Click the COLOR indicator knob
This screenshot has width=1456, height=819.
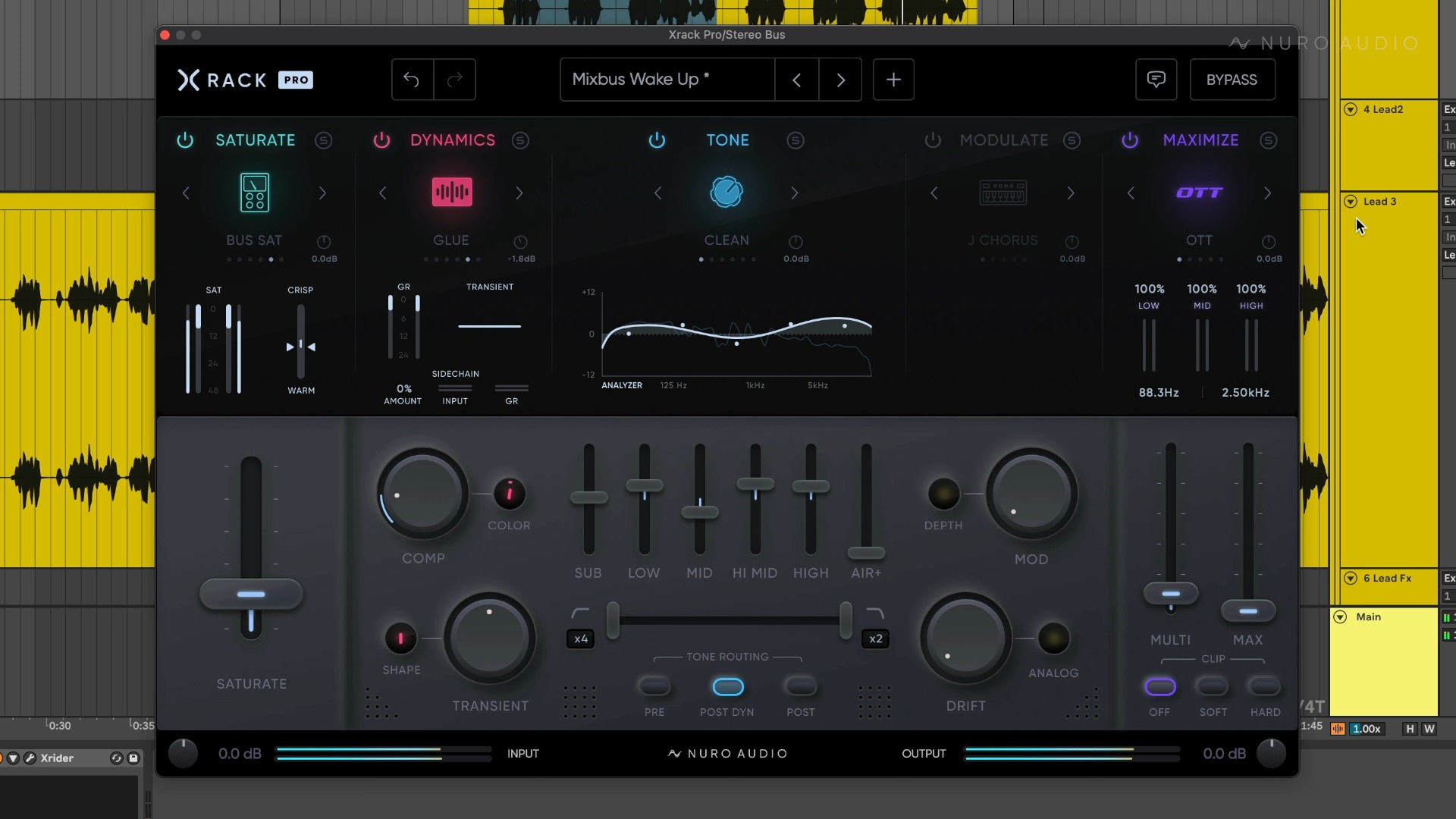coord(510,494)
